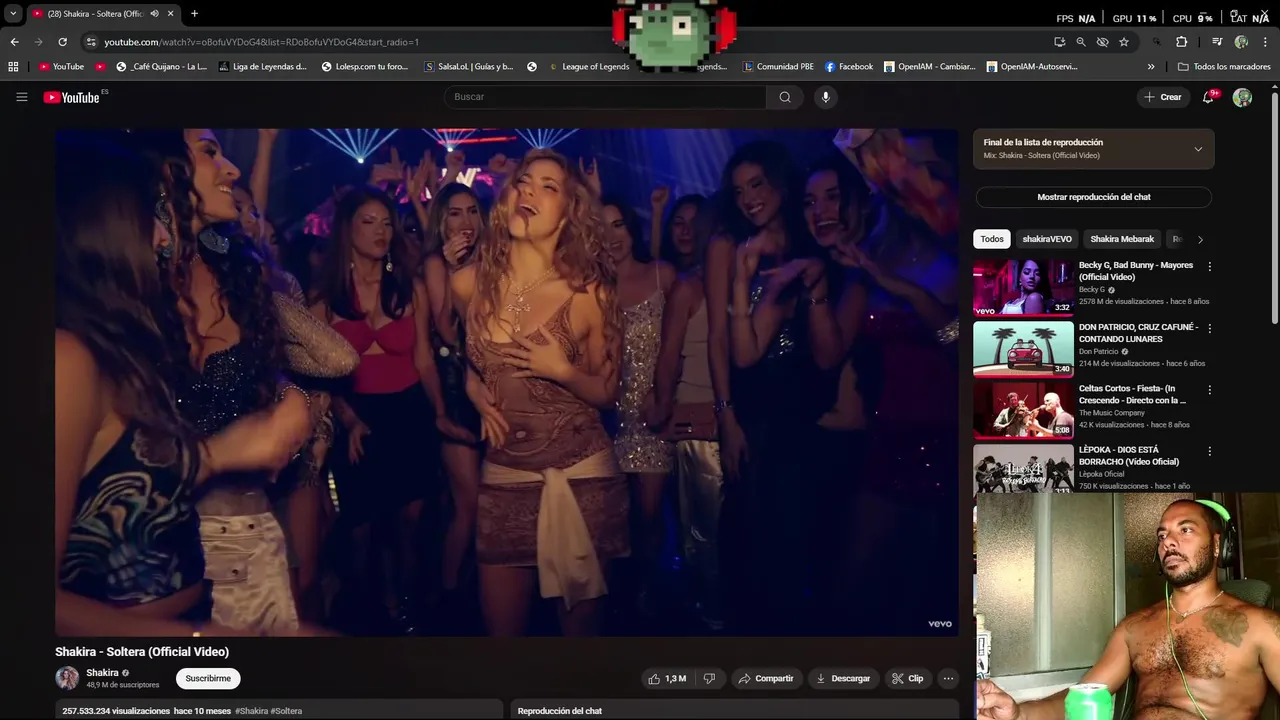The height and width of the screenshot is (720, 1280).
Task: Bookmark this page with the star icon
Action: click(1124, 42)
